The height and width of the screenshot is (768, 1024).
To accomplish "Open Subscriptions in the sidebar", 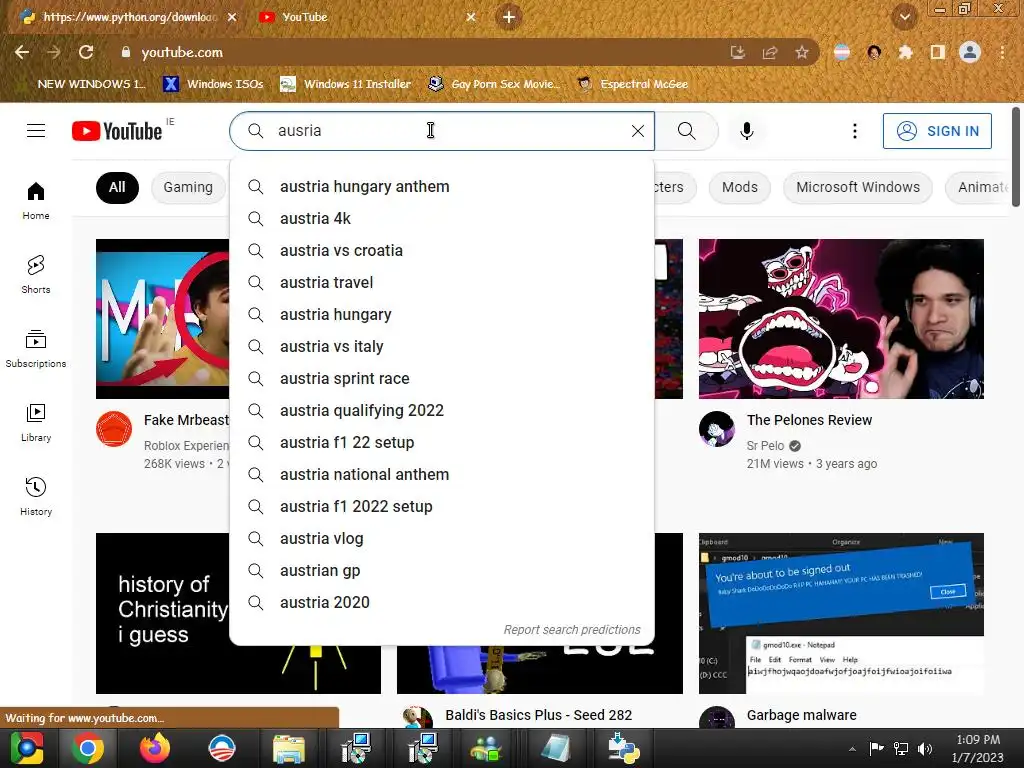I will 36,349.
